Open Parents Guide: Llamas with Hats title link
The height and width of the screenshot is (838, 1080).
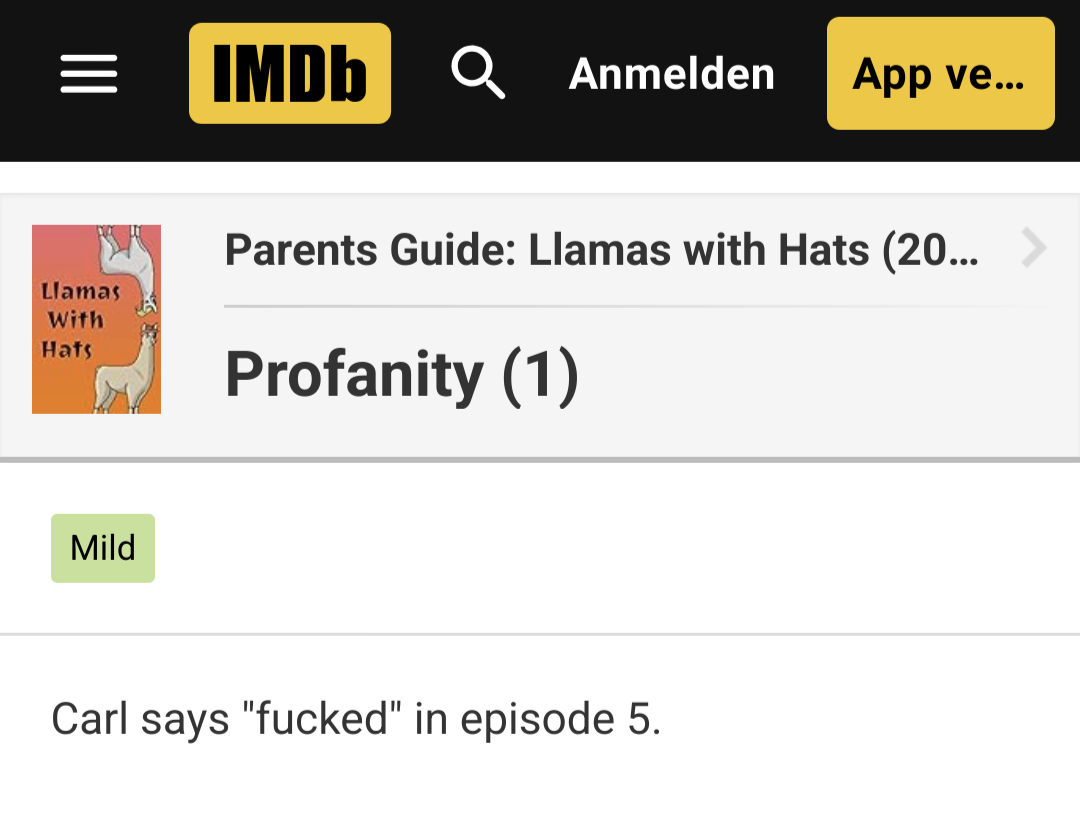pos(601,250)
